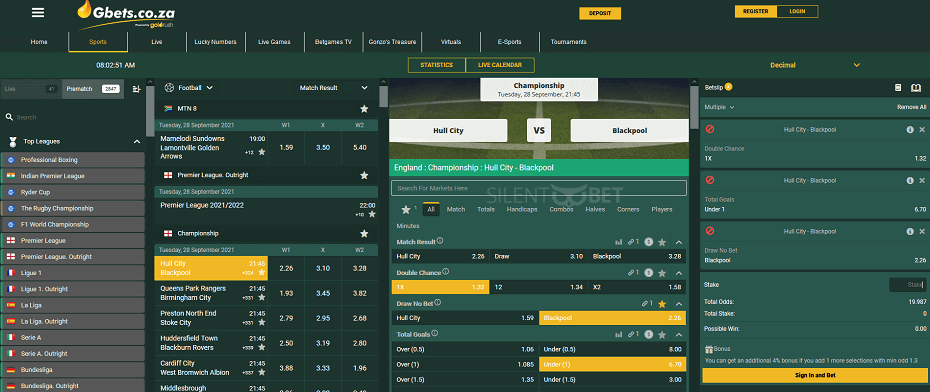Click the Deposit button
930x392 pixels.
600,13
